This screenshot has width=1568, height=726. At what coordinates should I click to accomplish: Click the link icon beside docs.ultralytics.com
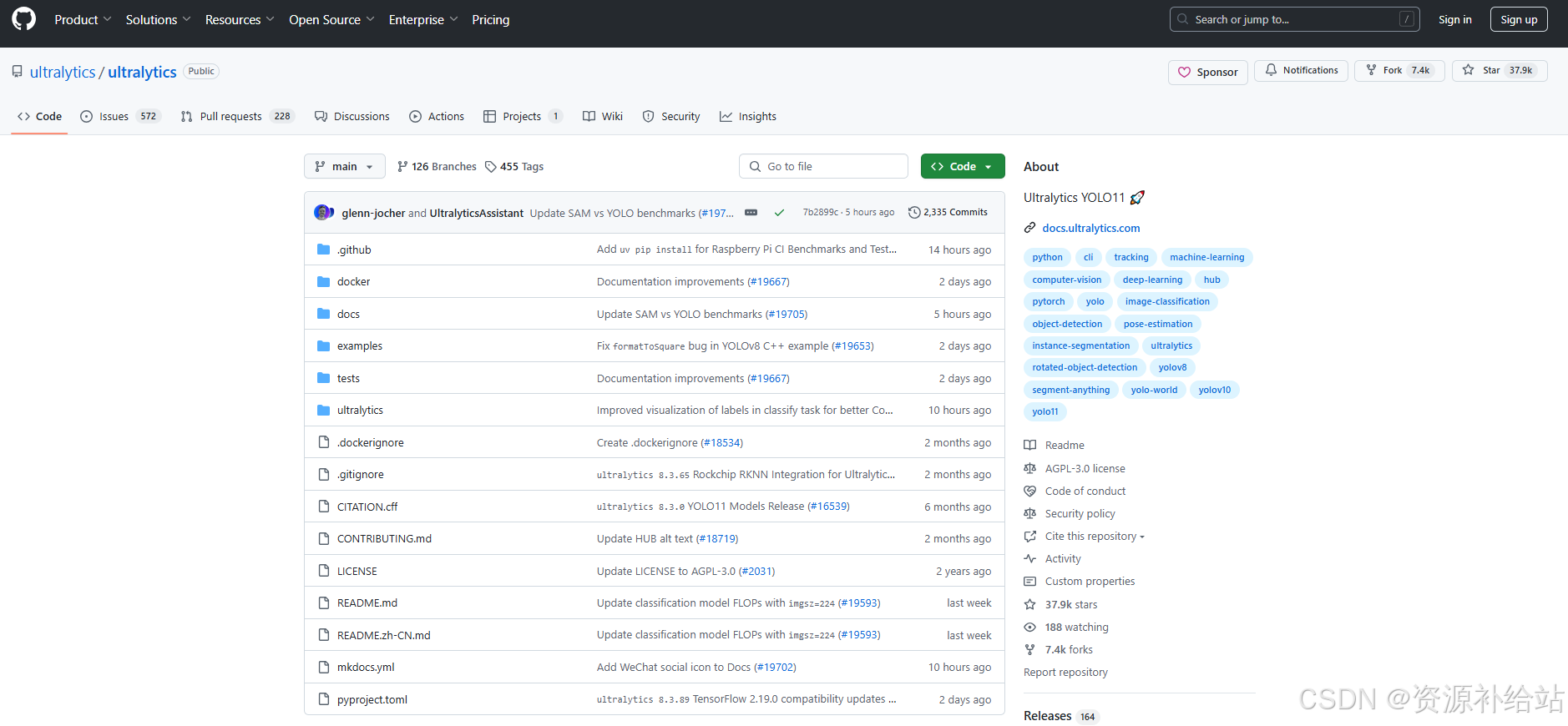tap(1030, 228)
